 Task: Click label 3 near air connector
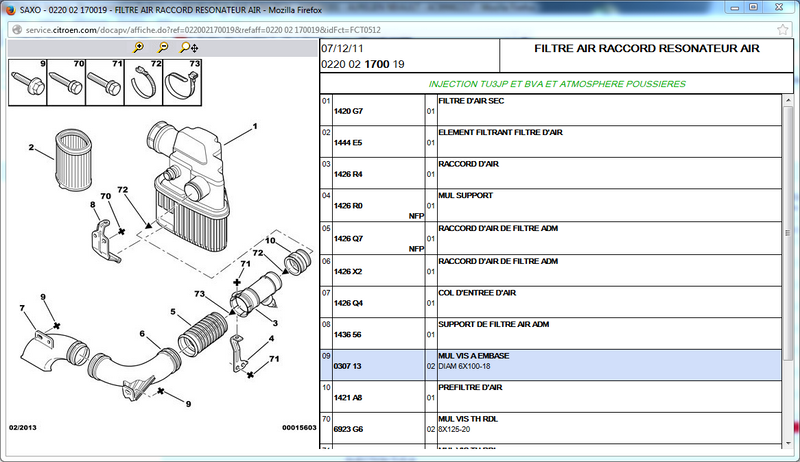click(275, 323)
